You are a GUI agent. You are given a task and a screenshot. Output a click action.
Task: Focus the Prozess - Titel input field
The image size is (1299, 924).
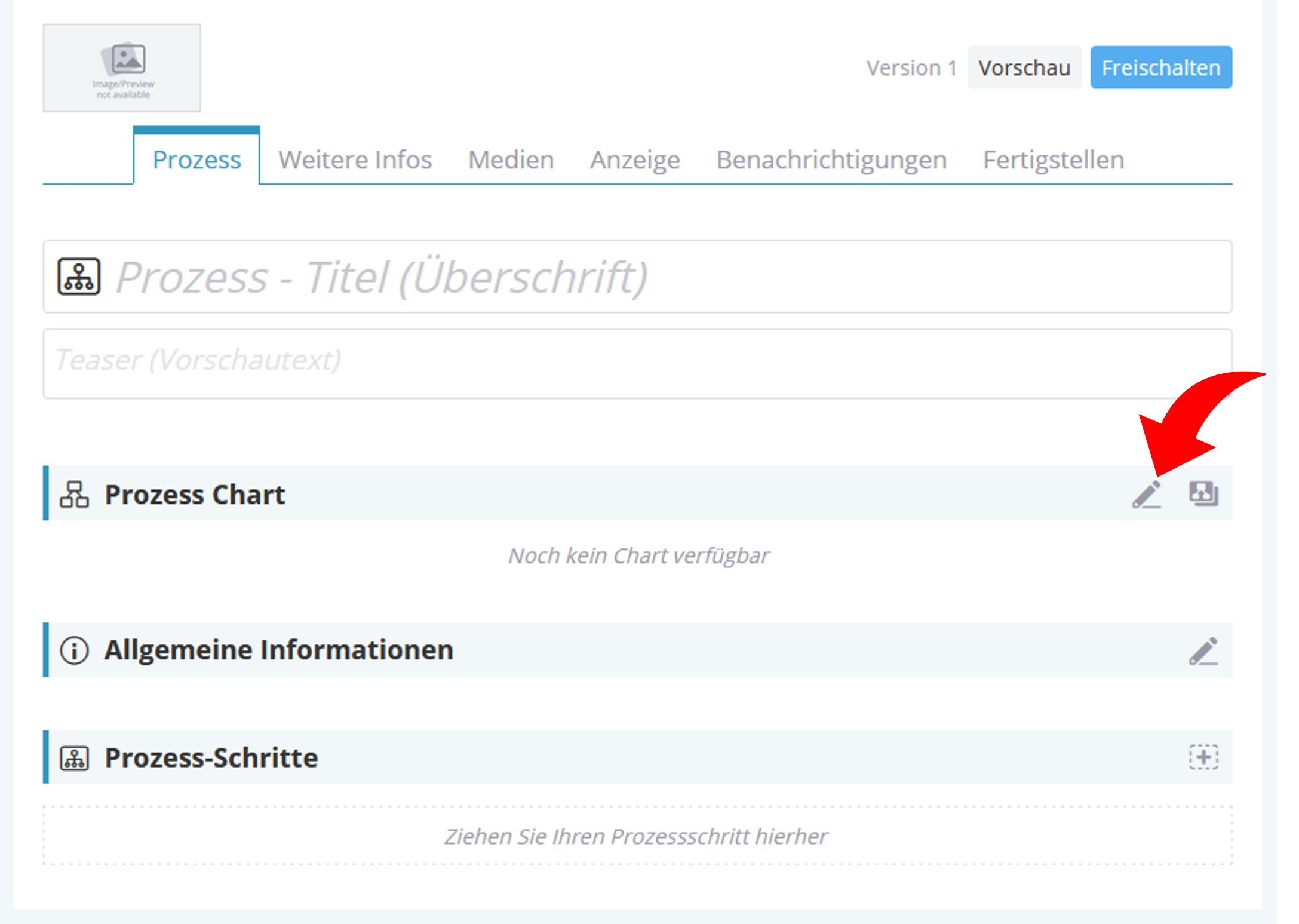(x=637, y=277)
